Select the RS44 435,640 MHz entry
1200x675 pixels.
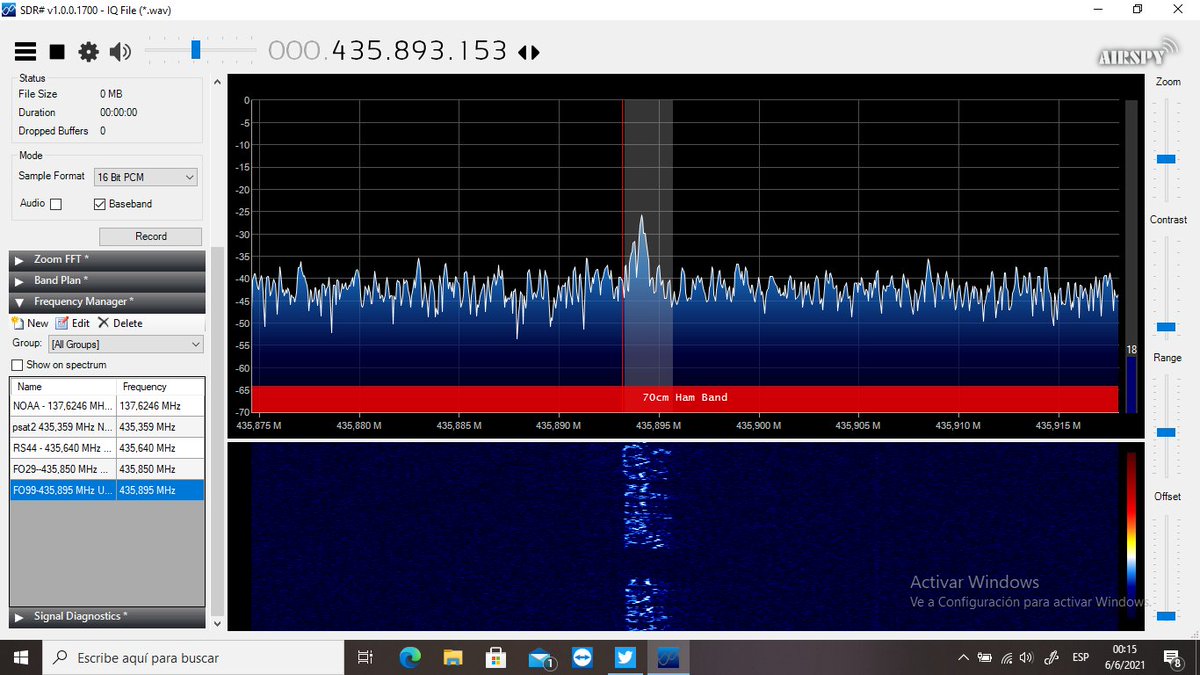(107, 448)
